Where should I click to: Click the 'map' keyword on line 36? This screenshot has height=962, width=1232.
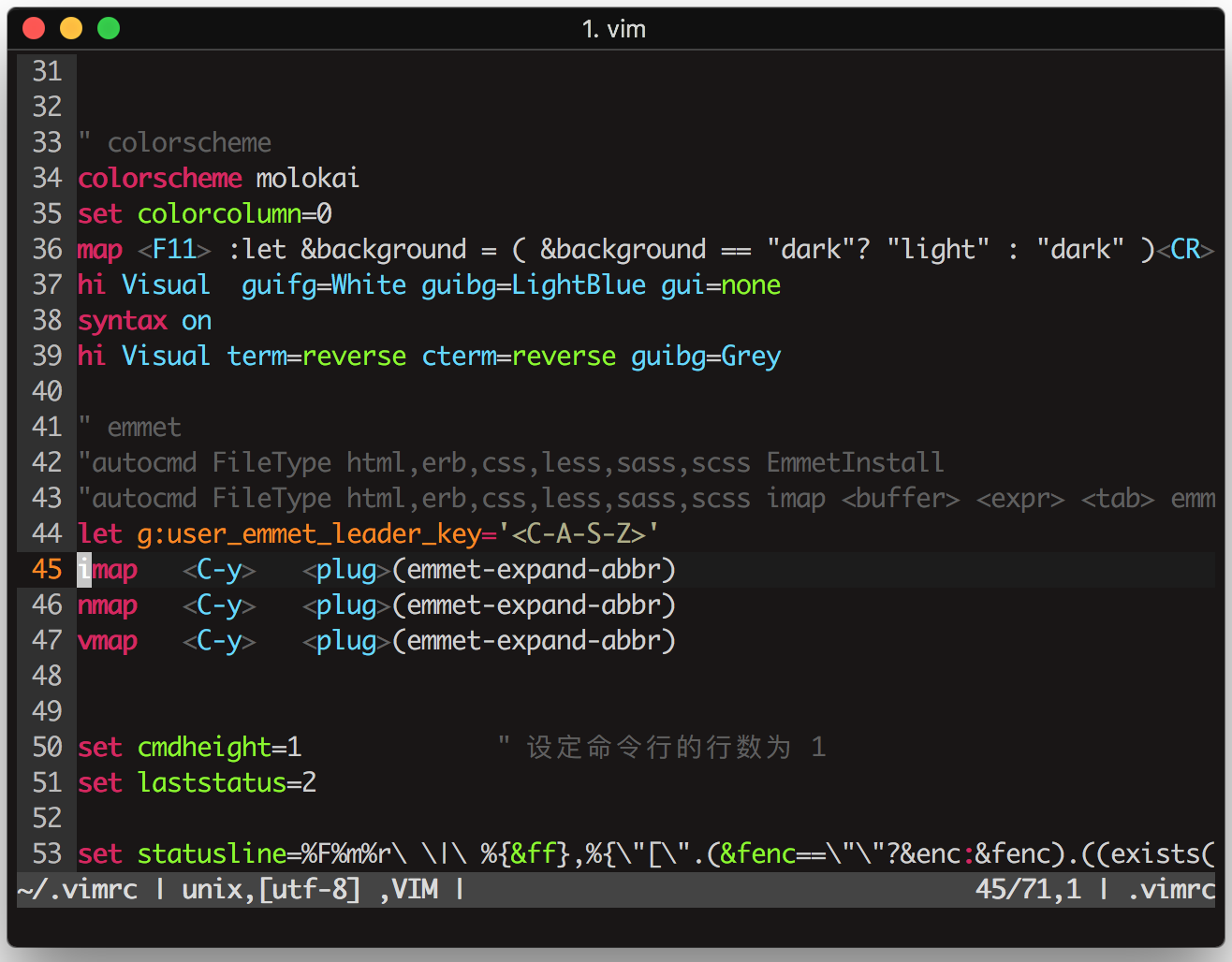point(100,249)
